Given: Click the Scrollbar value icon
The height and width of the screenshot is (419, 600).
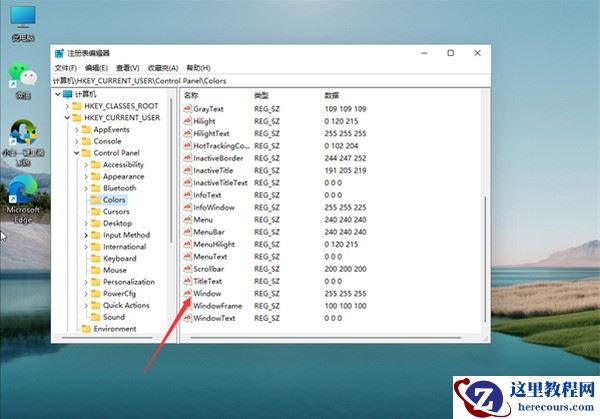Looking at the screenshot, I should click(x=188, y=269).
